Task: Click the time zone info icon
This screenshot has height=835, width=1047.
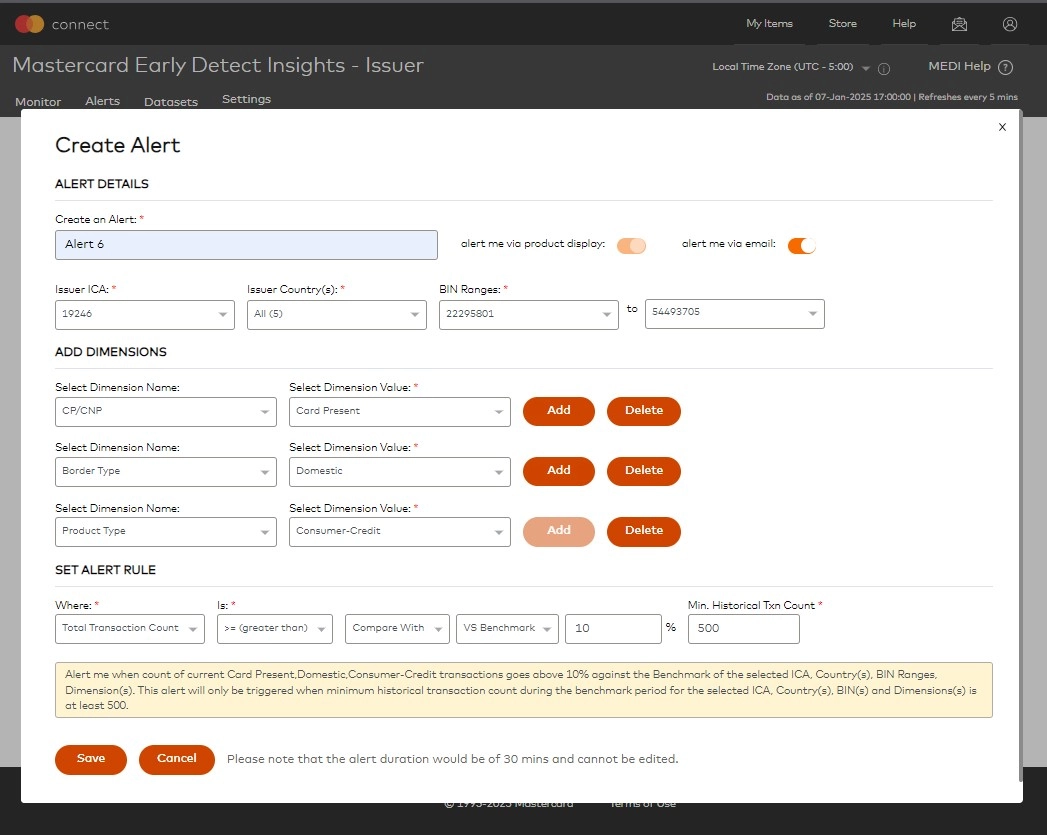Action: click(886, 68)
